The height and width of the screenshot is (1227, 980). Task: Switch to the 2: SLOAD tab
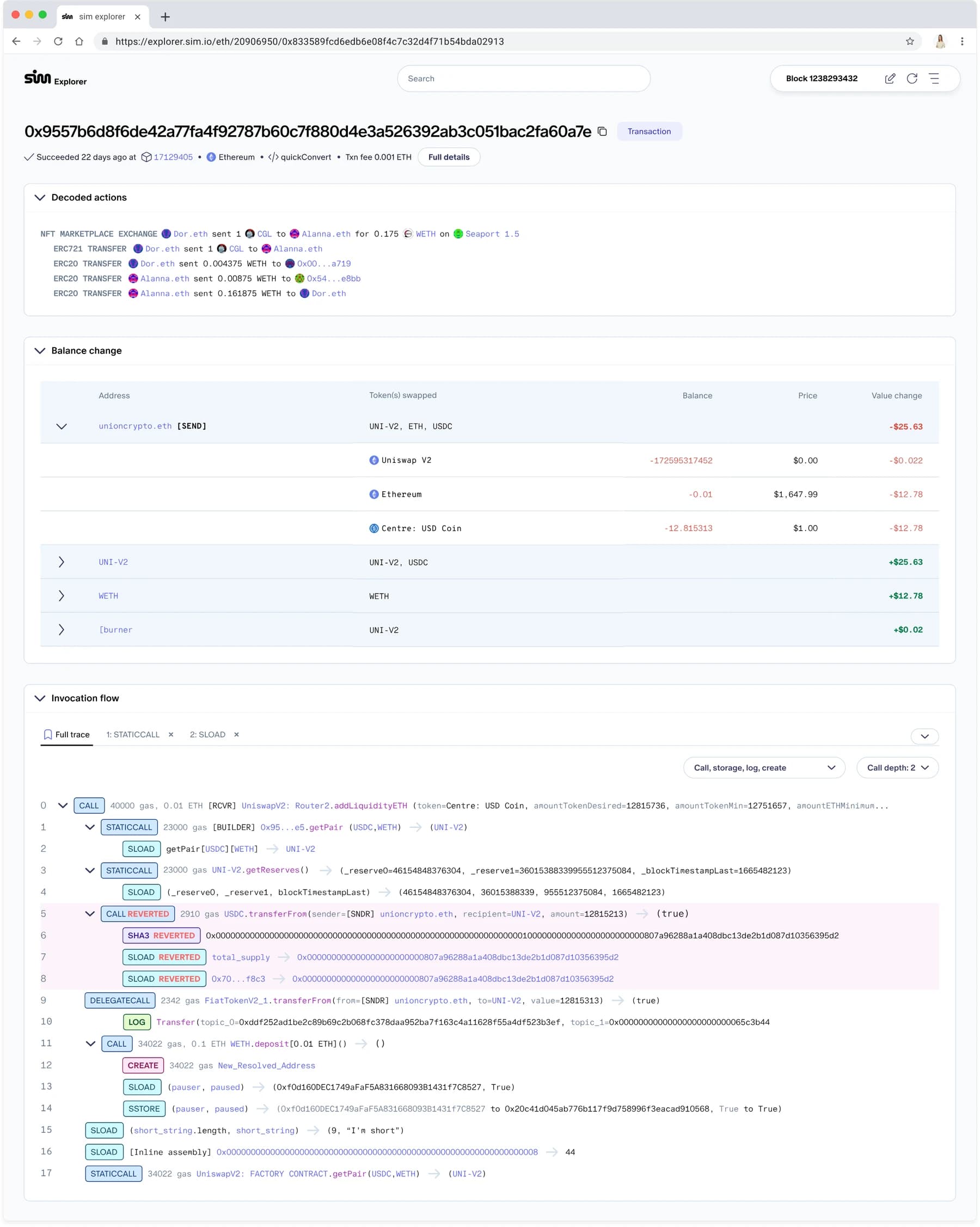pos(207,735)
